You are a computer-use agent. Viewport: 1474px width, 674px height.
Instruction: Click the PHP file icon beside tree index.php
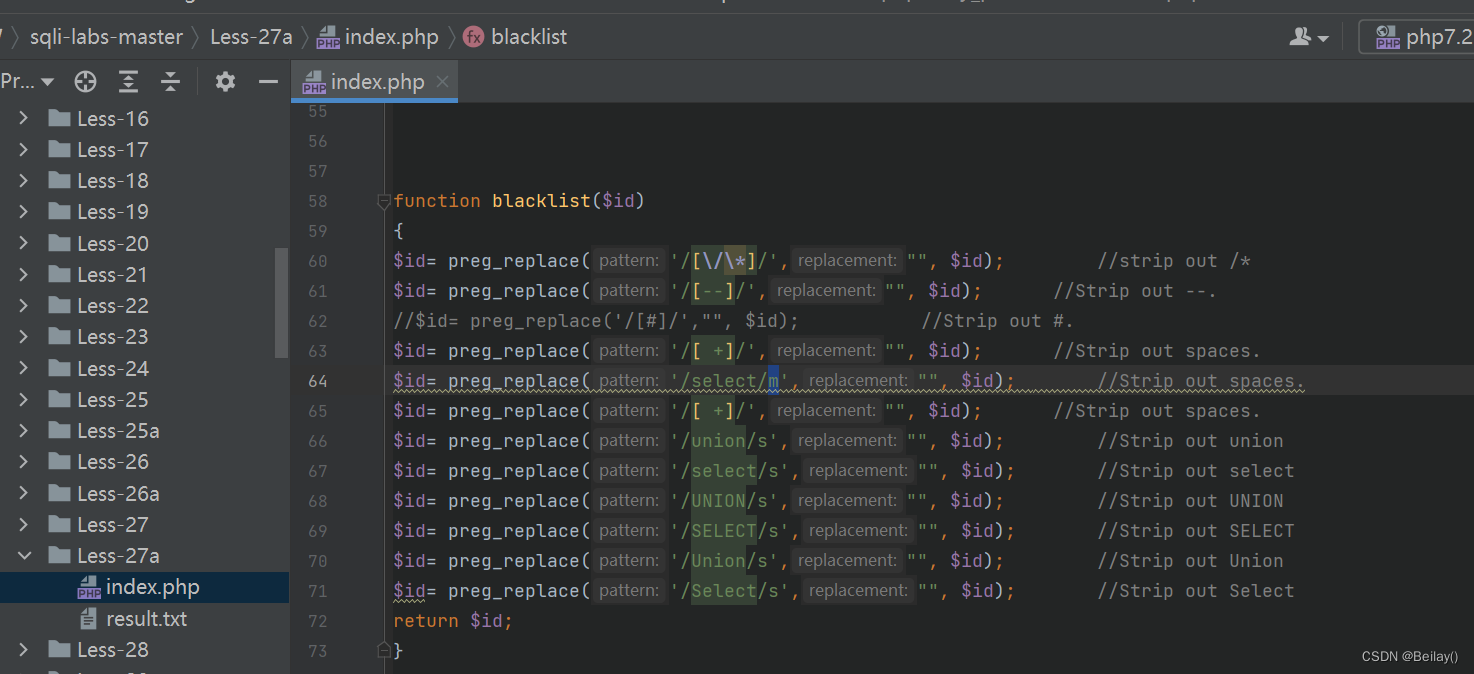coord(89,588)
